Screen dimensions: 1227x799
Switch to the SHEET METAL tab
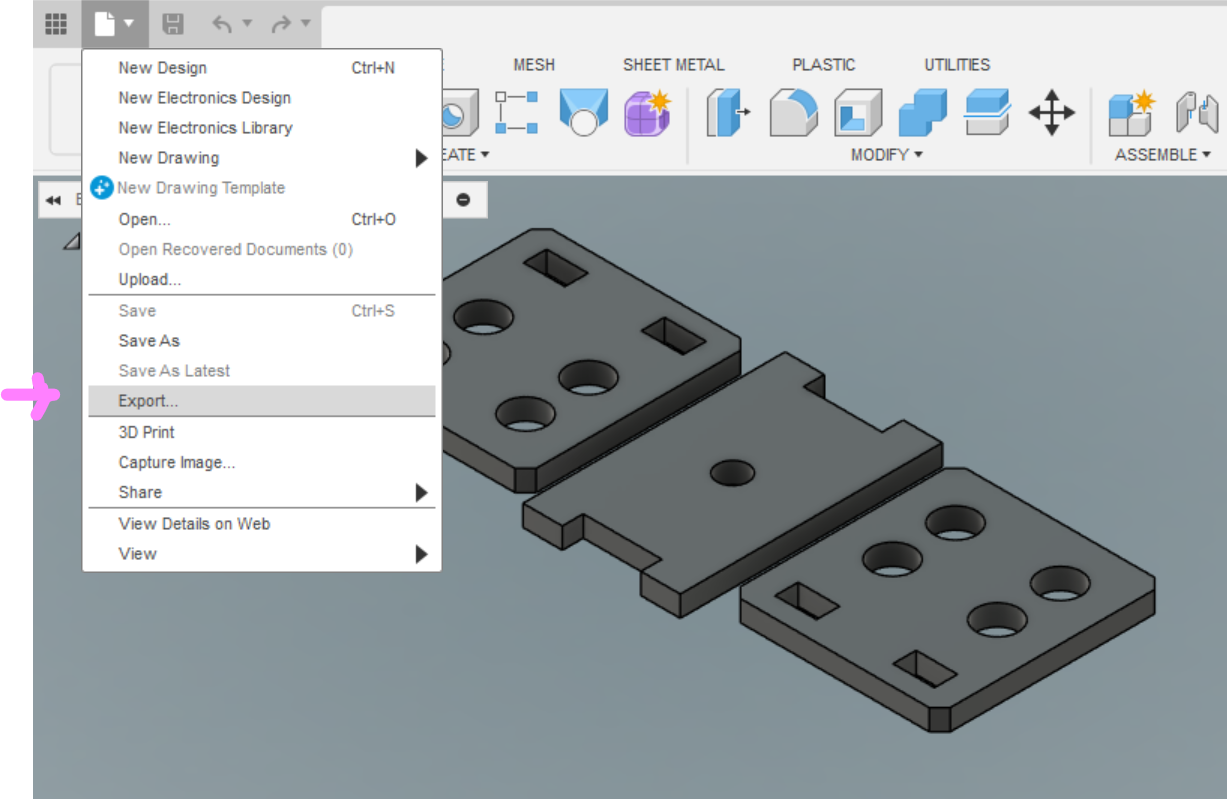click(x=673, y=65)
